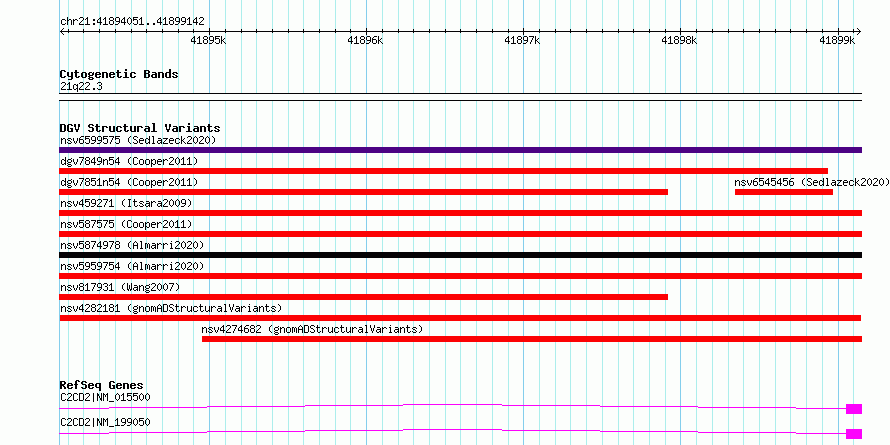
Task: Click the 41896k ruler position
Action: click(x=366, y=40)
